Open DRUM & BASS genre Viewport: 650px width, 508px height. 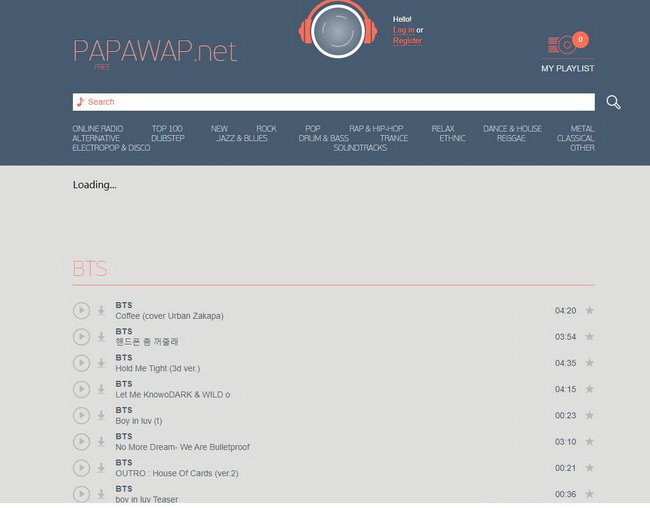(324, 138)
